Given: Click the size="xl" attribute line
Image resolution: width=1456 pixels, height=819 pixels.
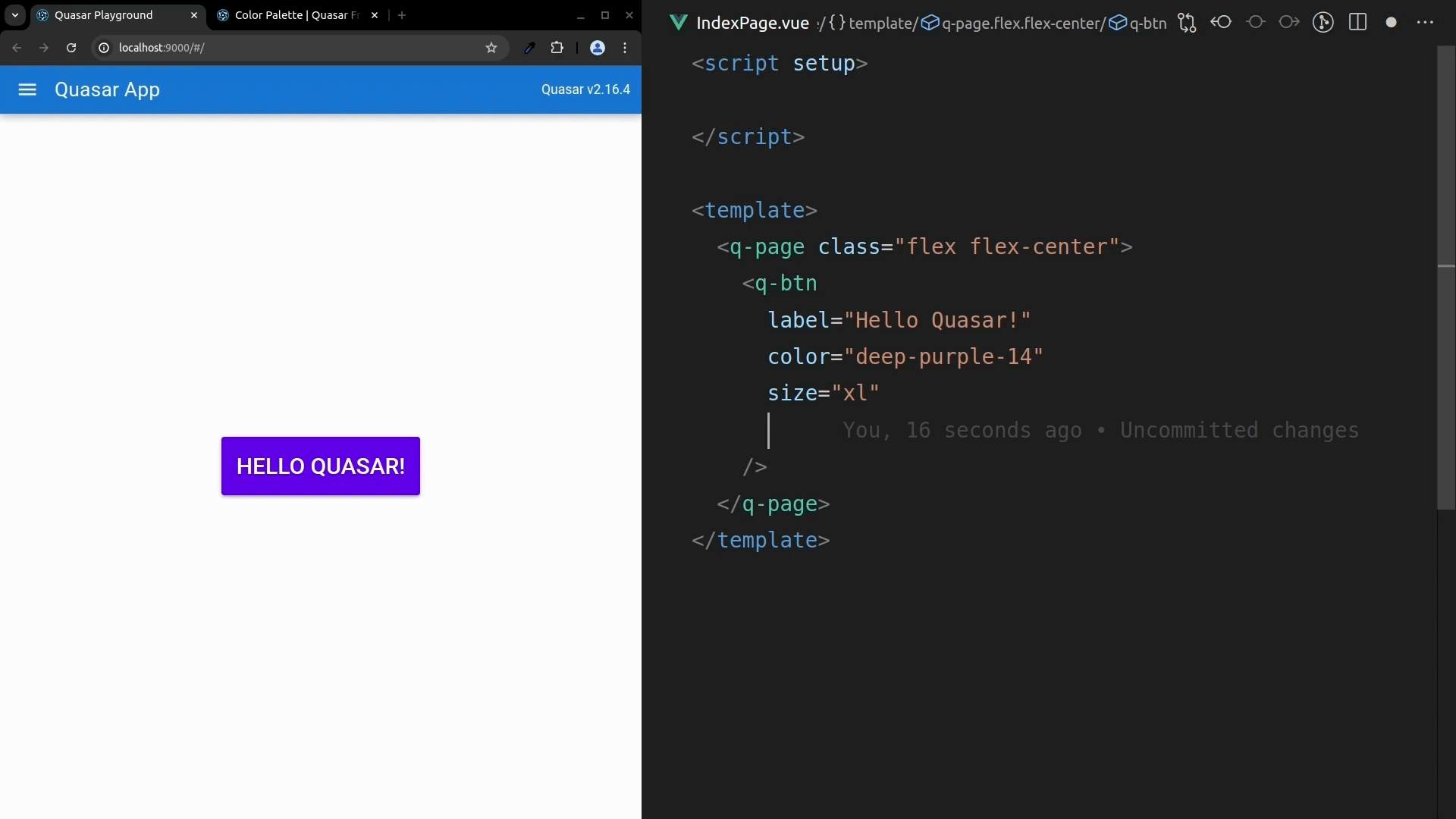Looking at the screenshot, I should (824, 393).
